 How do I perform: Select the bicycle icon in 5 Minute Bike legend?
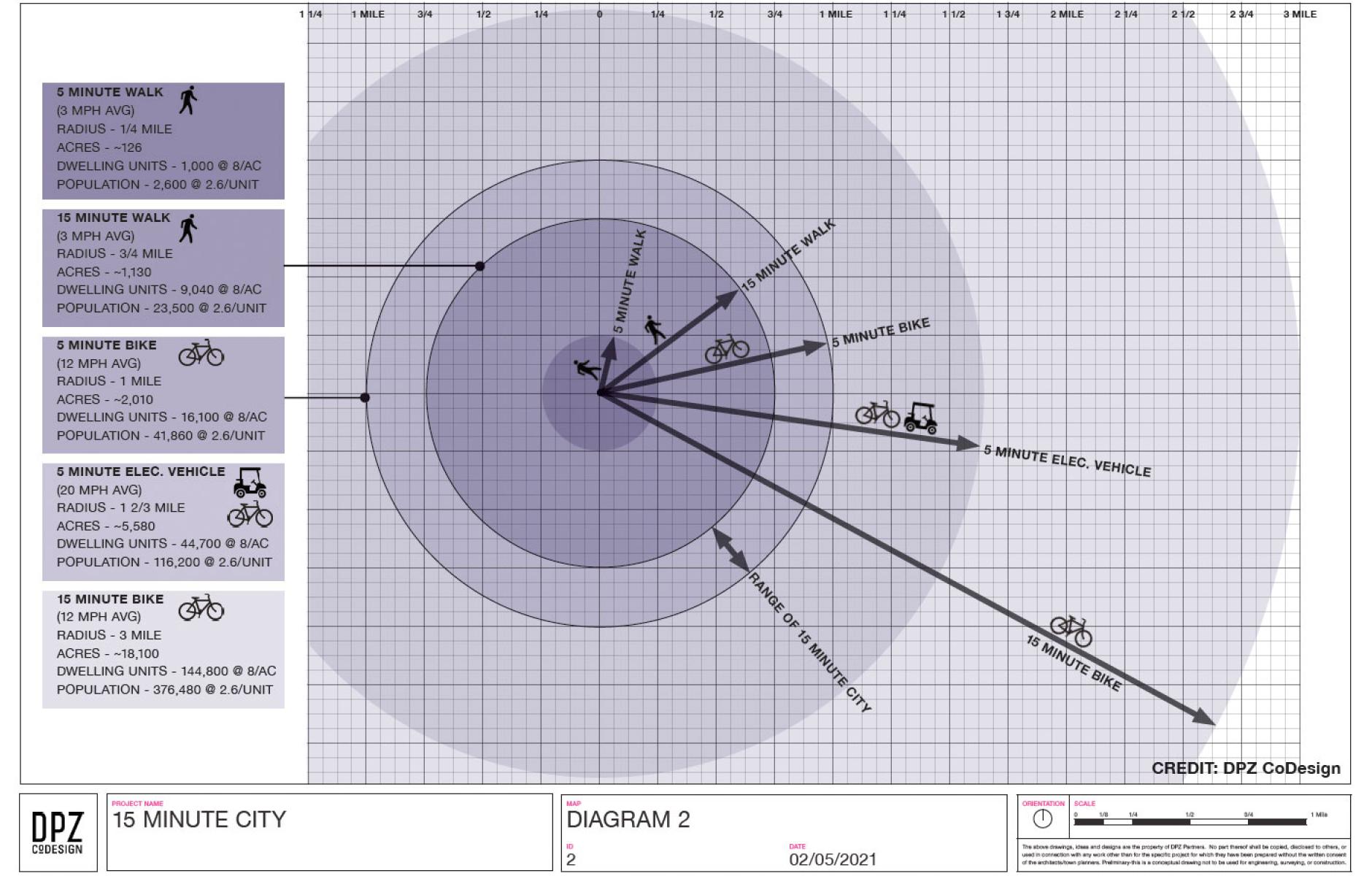(201, 353)
